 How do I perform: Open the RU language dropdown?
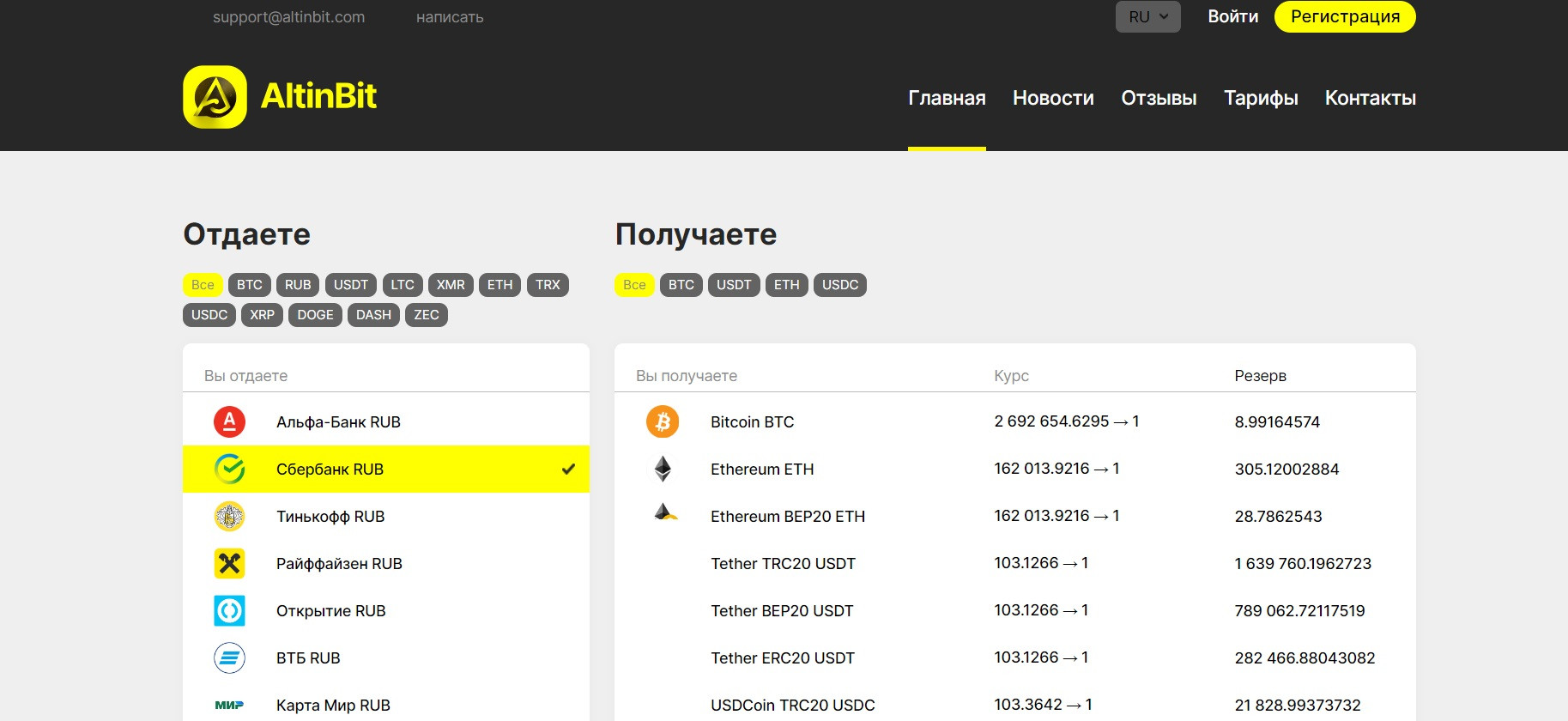(x=1147, y=16)
